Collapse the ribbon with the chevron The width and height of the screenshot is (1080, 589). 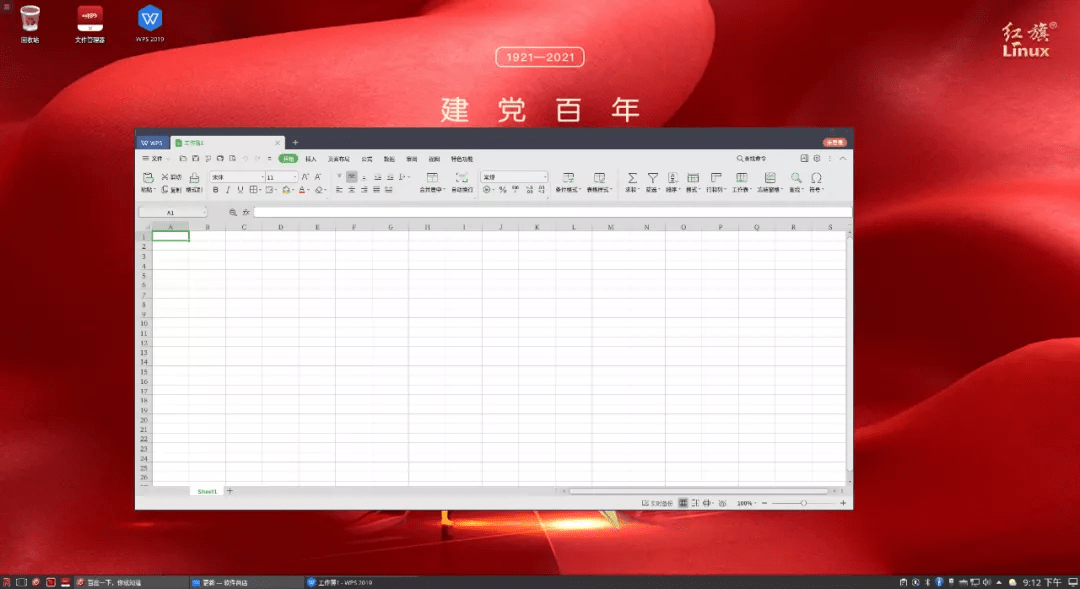[842, 158]
